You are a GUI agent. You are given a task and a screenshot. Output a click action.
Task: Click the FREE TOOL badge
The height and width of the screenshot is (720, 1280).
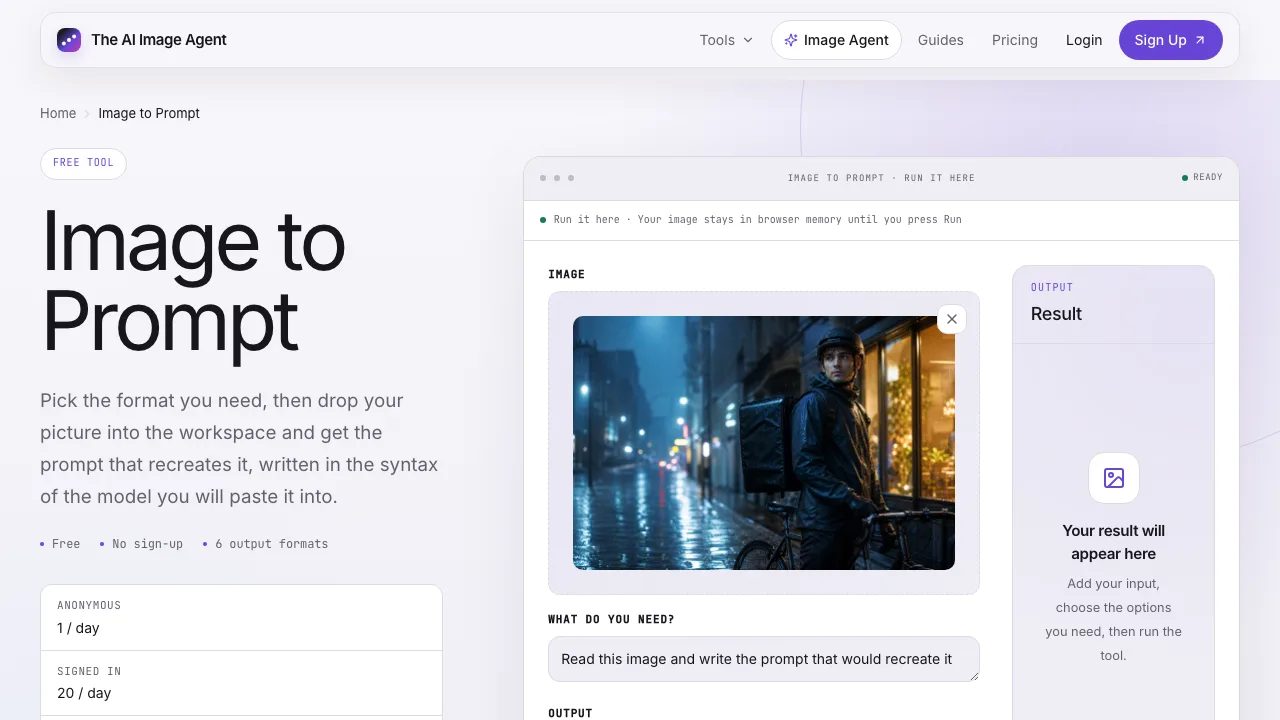click(x=84, y=163)
